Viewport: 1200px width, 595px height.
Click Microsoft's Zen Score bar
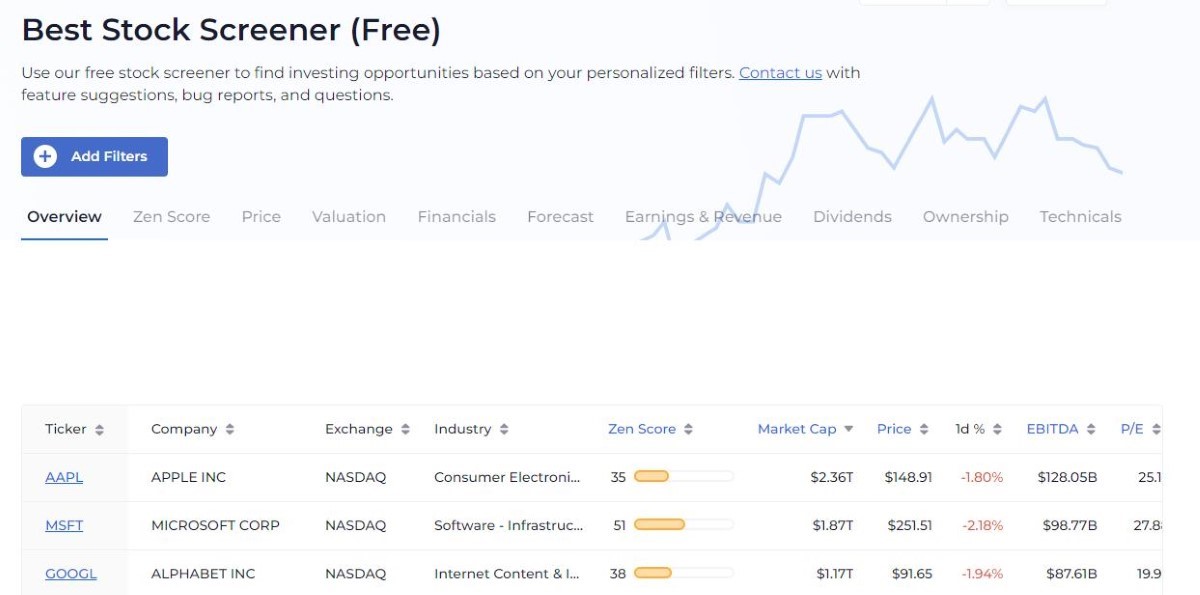coord(684,525)
